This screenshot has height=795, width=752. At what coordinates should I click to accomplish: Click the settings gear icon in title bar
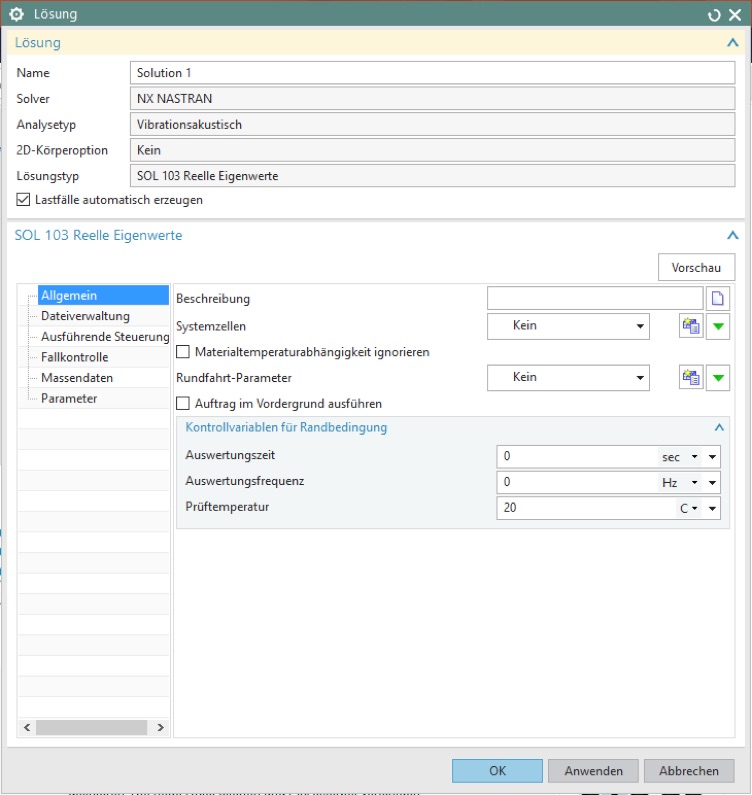[x=16, y=14]
